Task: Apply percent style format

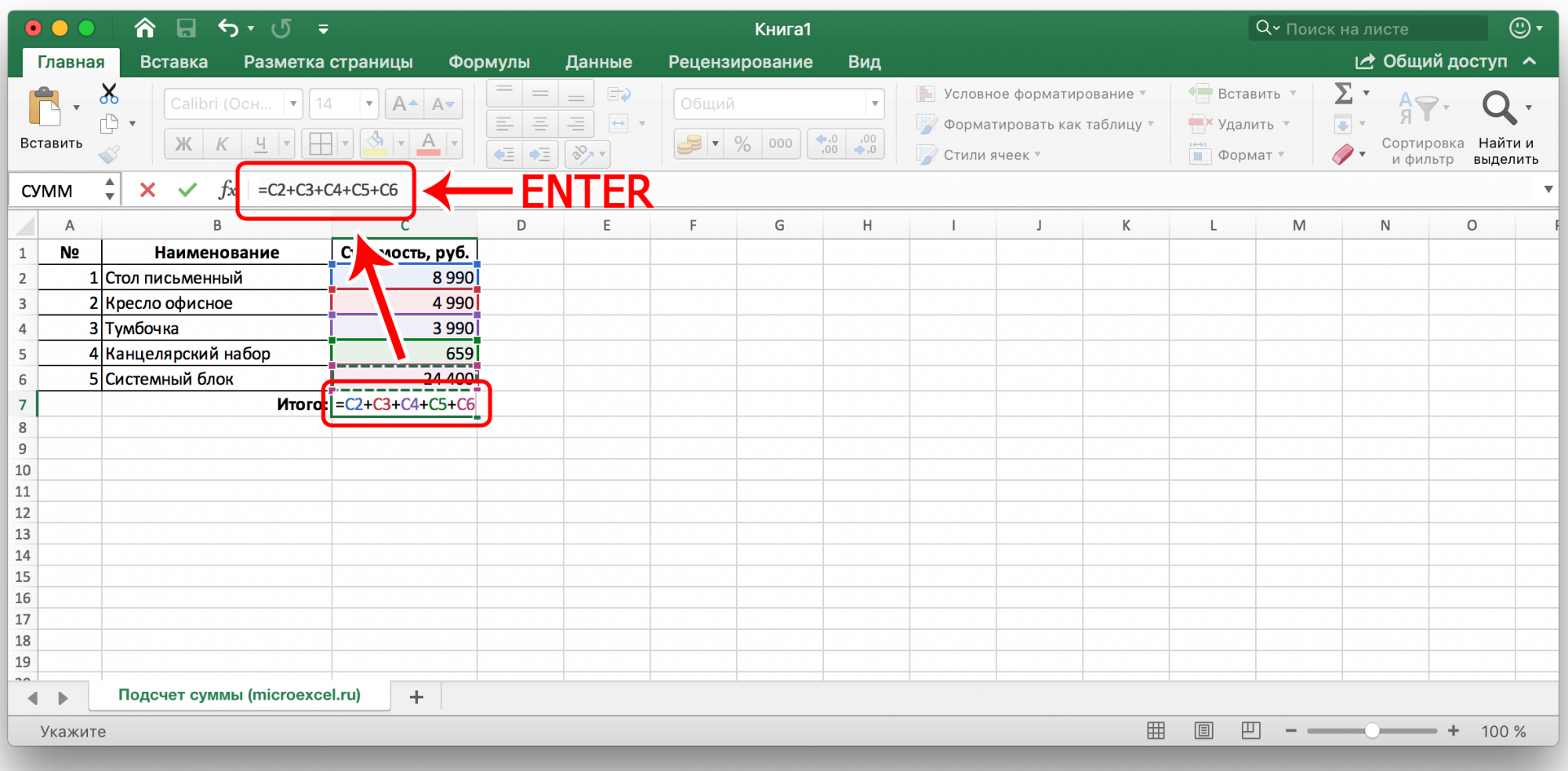Action: coord(742,144)
